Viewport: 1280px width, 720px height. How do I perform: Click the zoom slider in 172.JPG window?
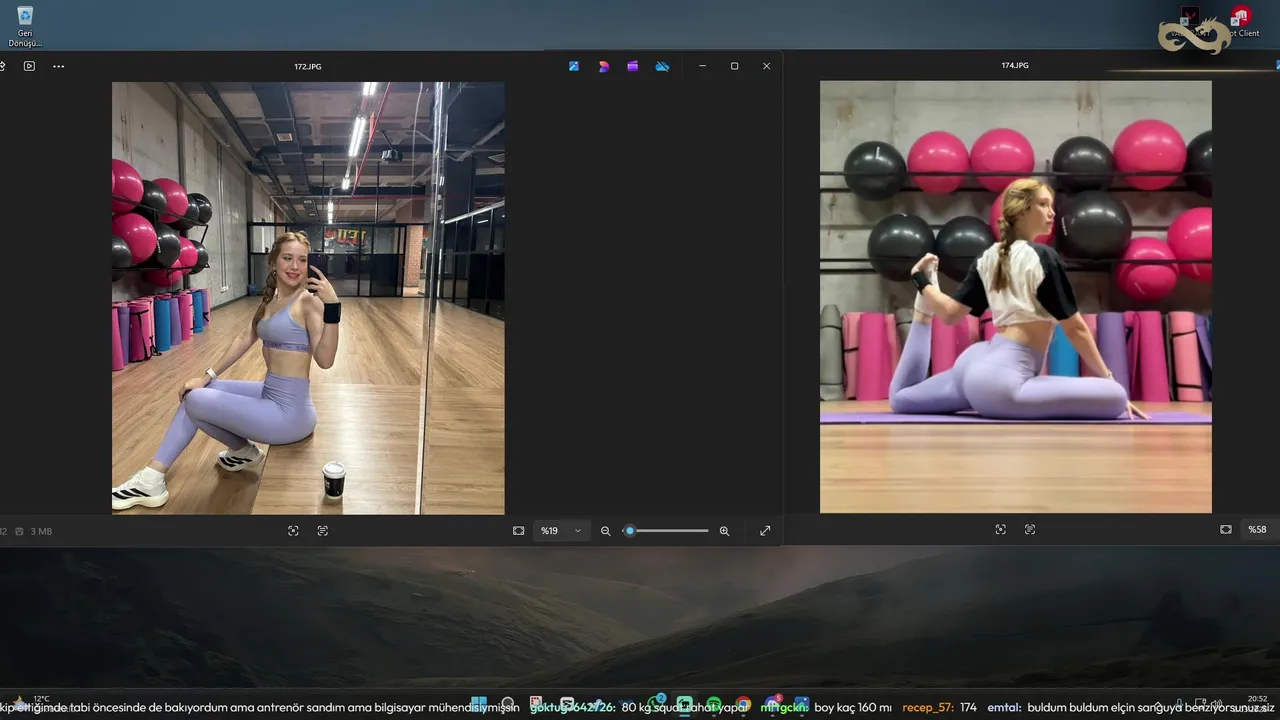pos(665,531)
